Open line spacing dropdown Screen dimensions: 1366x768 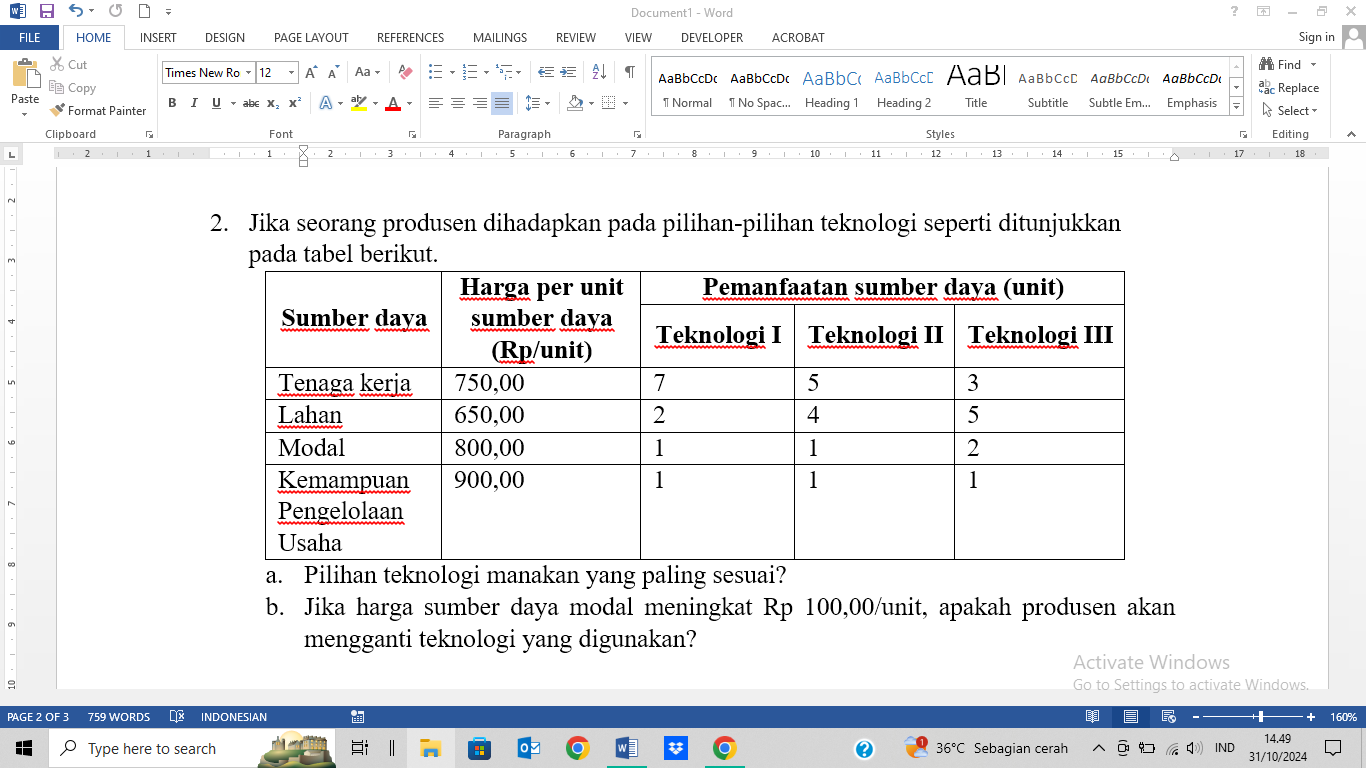coord(537,103)
